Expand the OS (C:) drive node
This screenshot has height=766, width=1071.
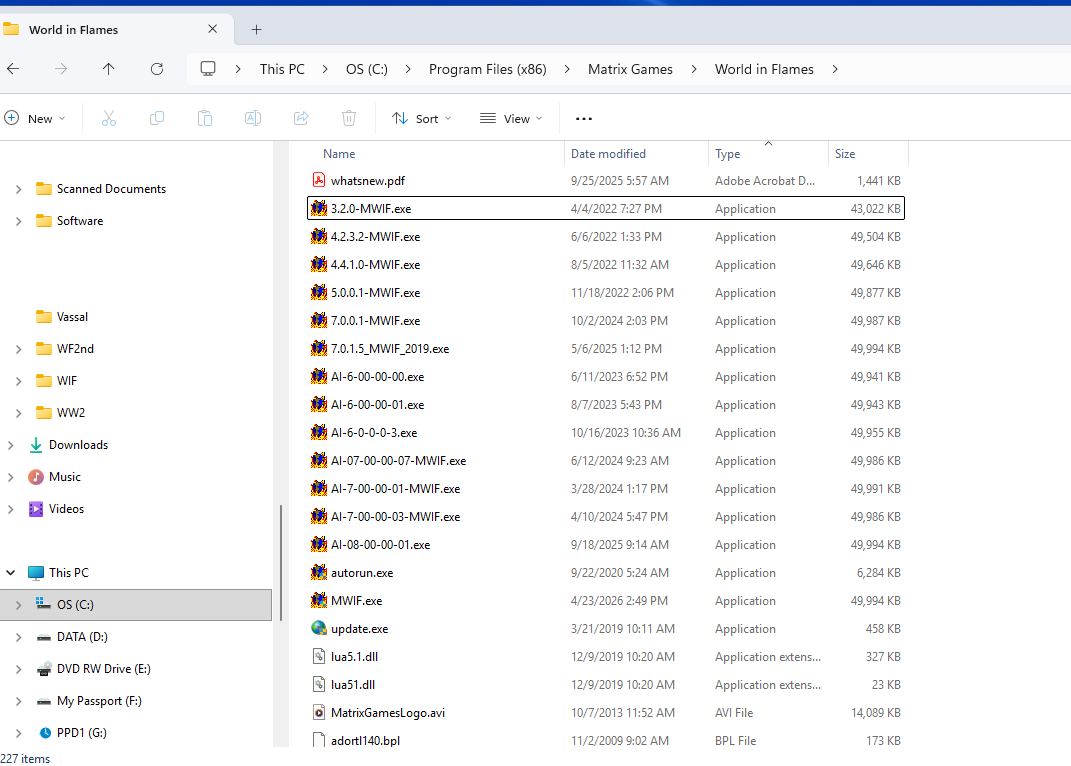pos(18,605)
